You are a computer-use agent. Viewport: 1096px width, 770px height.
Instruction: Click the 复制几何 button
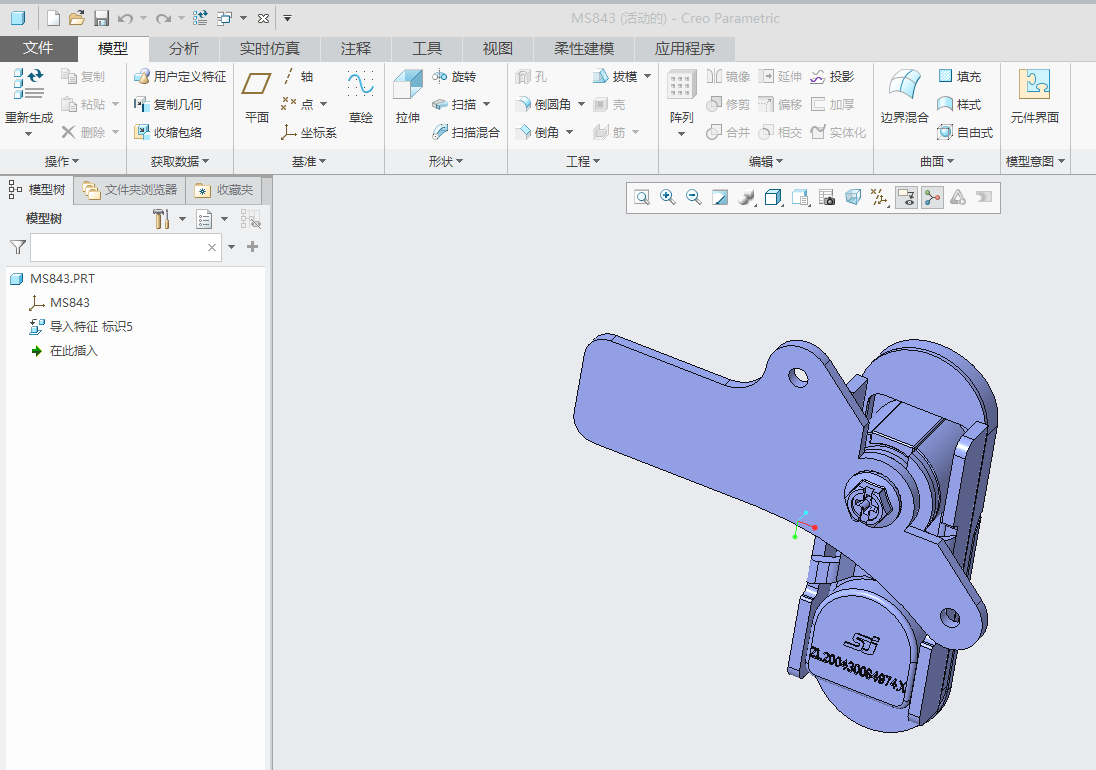168,104
